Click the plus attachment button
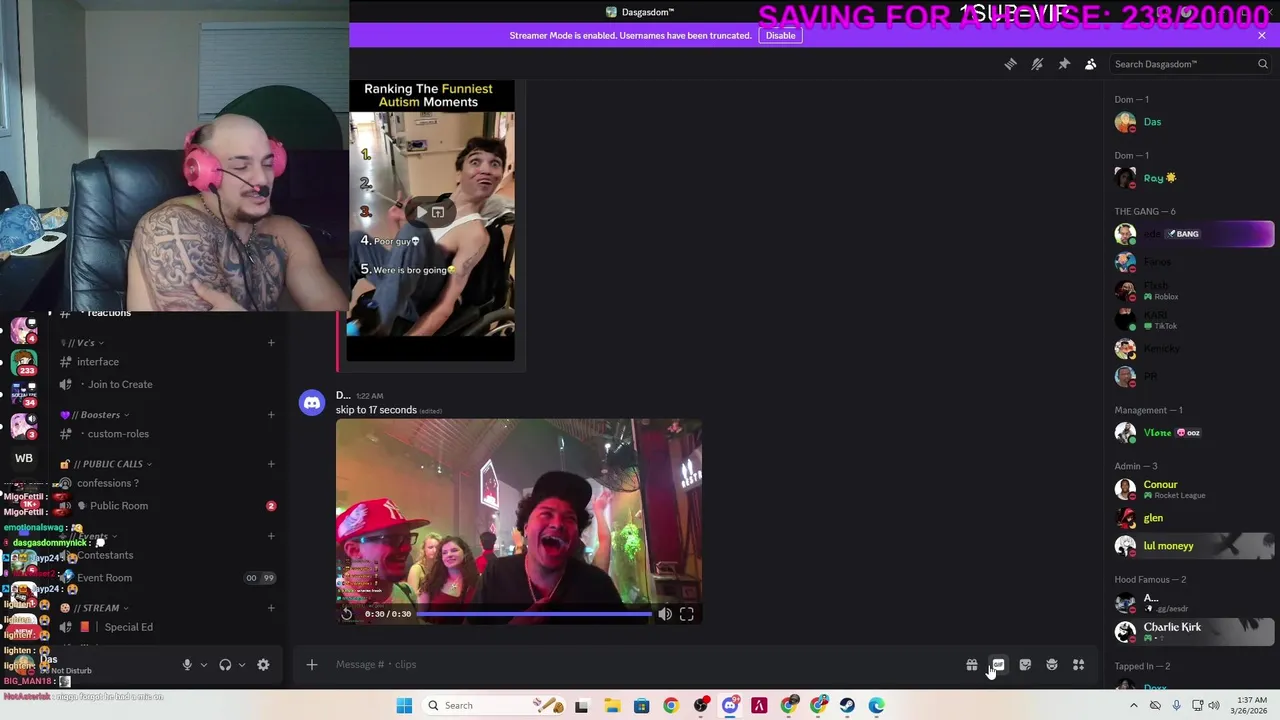1280x720 pixels. pos(312,664)
